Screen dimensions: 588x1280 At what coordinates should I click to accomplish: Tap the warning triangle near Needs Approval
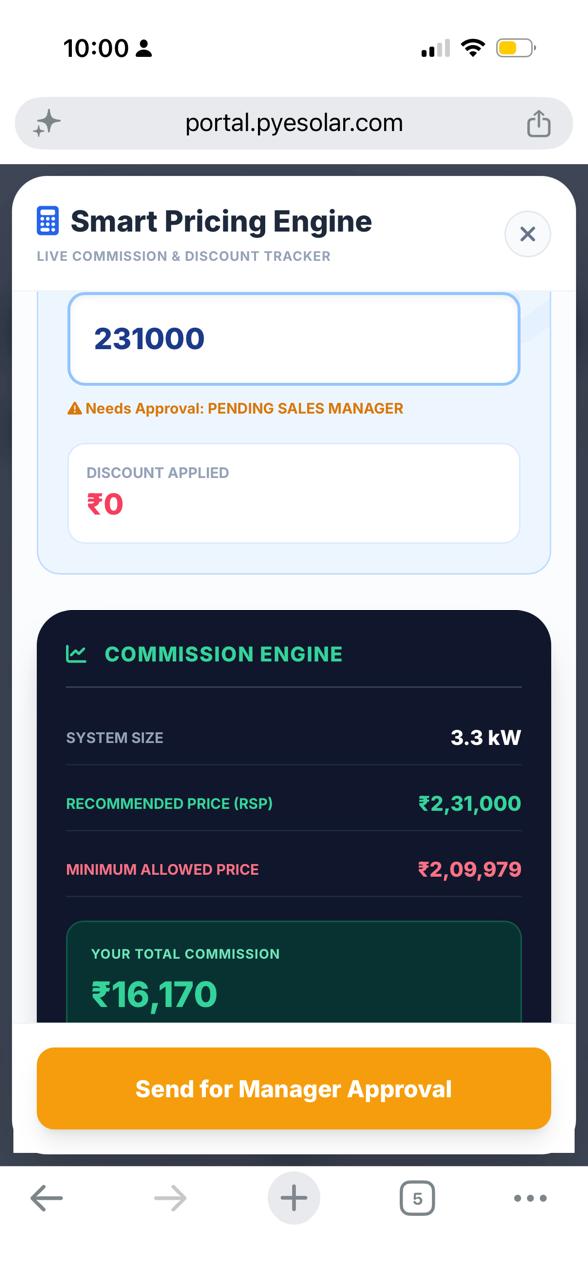tap(75, 408)
